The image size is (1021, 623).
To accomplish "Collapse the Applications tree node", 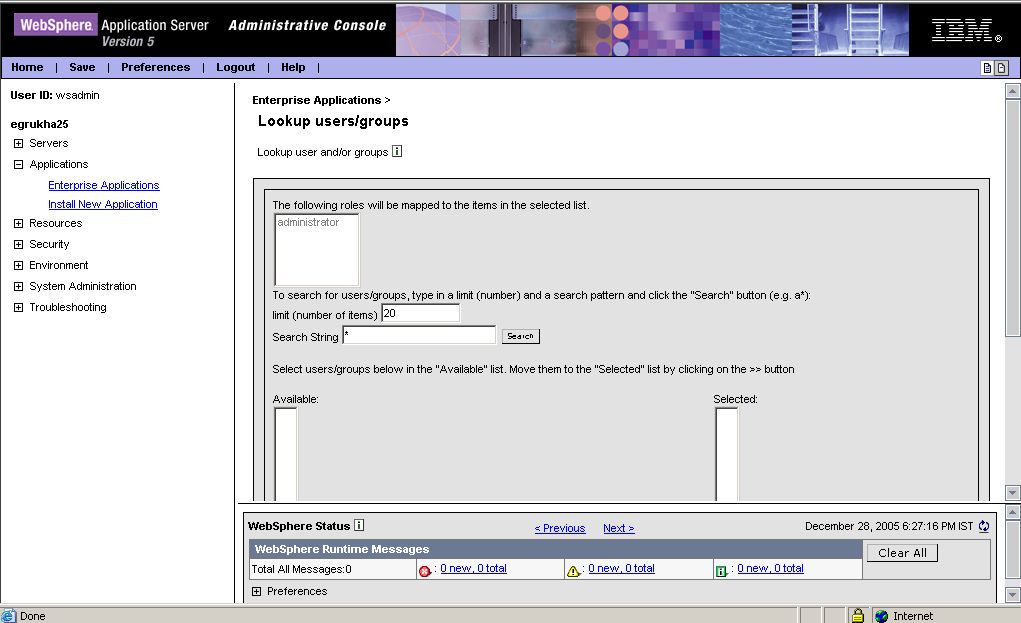I will point(18,164).
